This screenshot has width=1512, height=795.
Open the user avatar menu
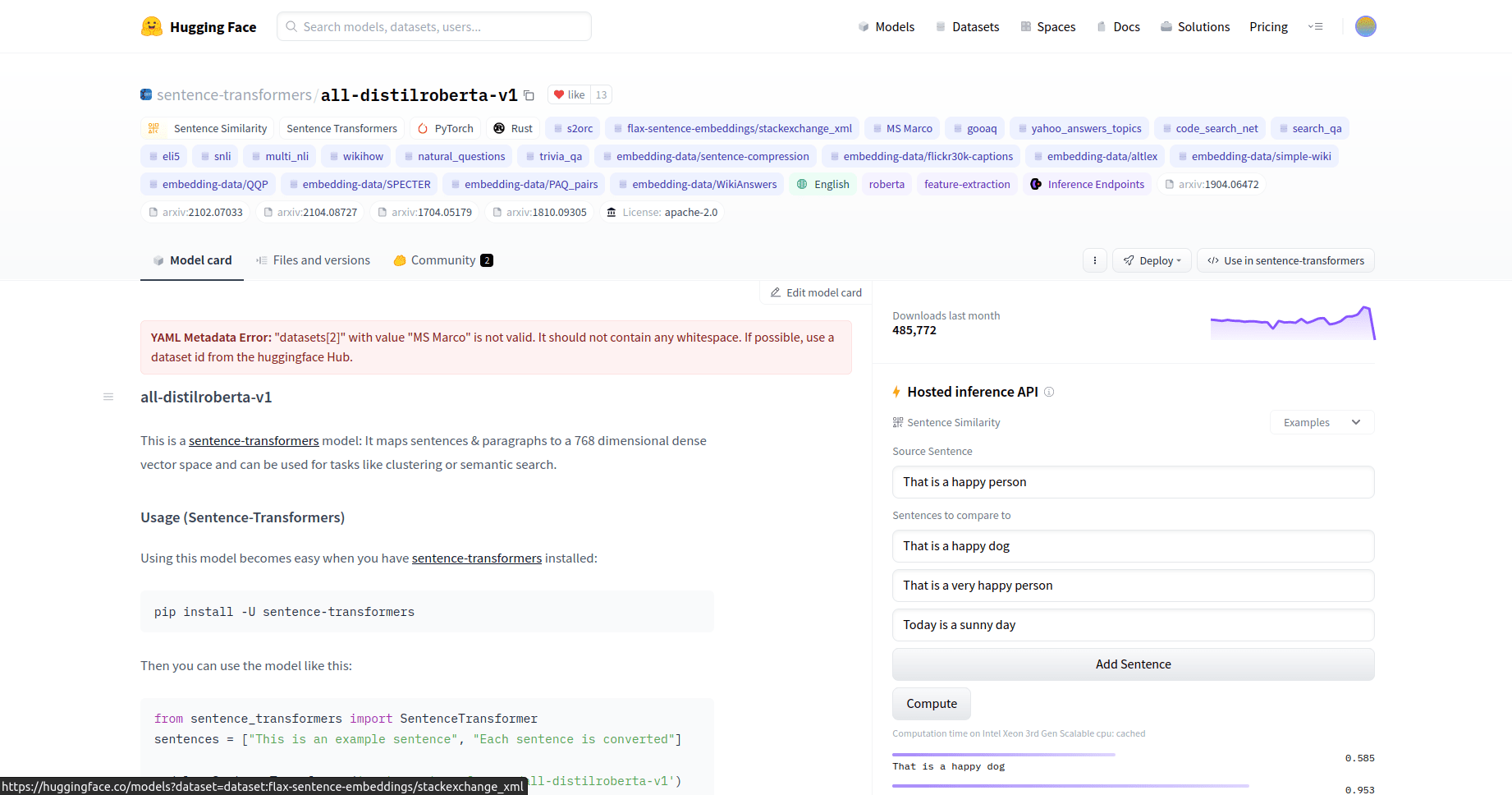(x=1365, y=27)
